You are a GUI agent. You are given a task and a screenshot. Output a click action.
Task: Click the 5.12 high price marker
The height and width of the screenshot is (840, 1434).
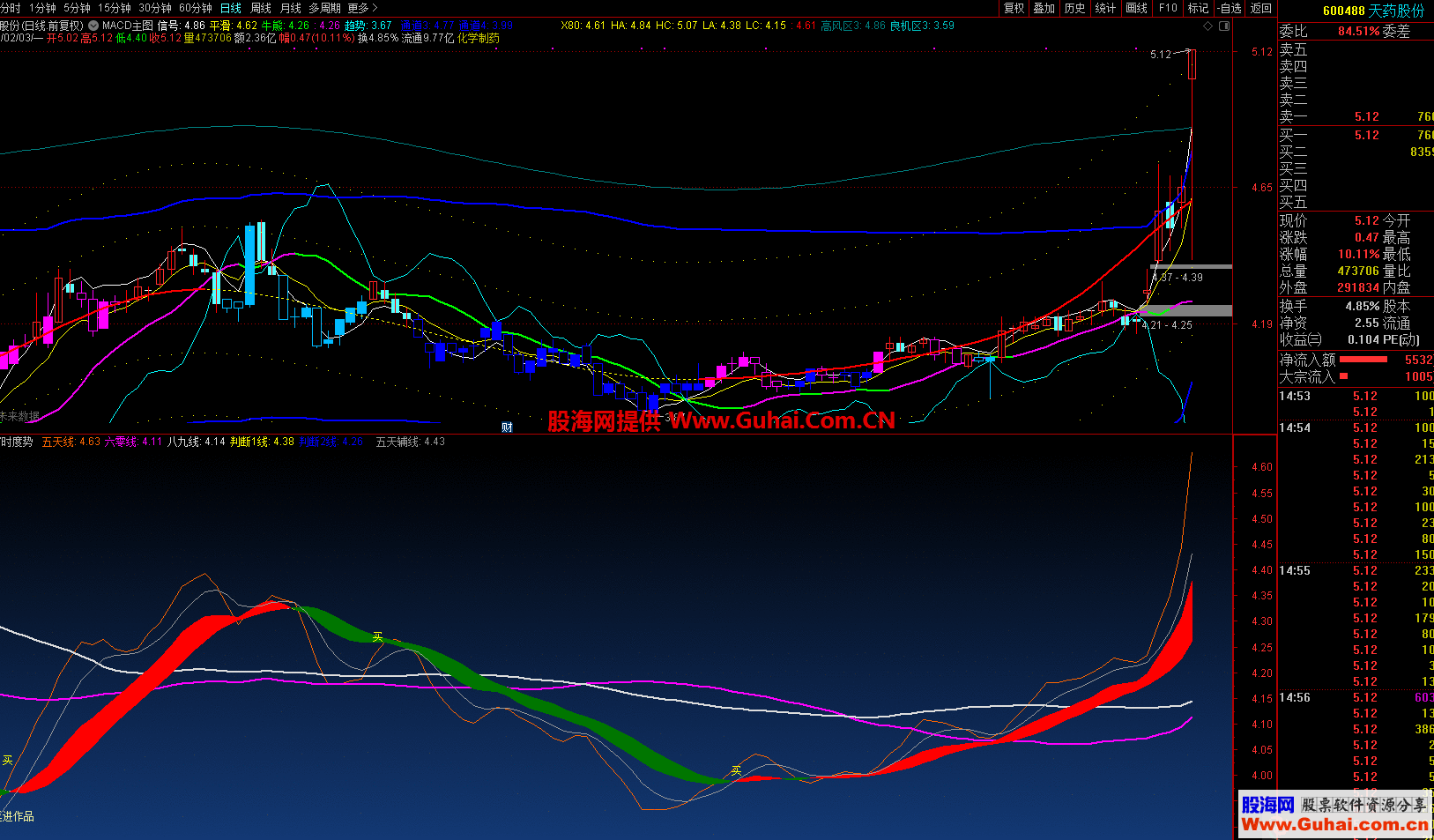(1161, 55)
